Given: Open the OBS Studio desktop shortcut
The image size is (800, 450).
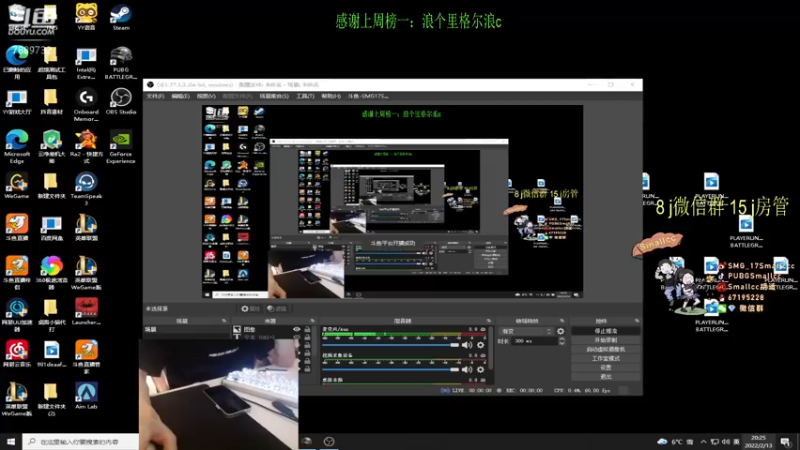Looking at the screenshot, I should coord(121,101).
